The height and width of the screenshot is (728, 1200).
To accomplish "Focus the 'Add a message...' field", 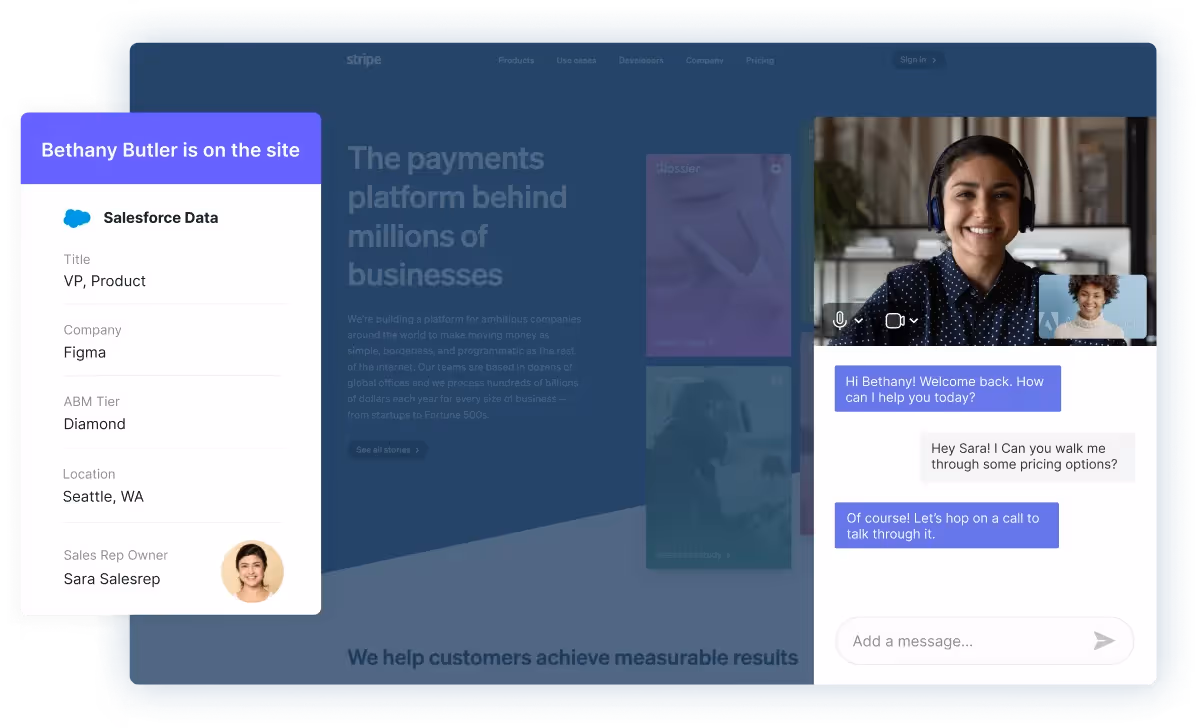I will pos(985,641).
